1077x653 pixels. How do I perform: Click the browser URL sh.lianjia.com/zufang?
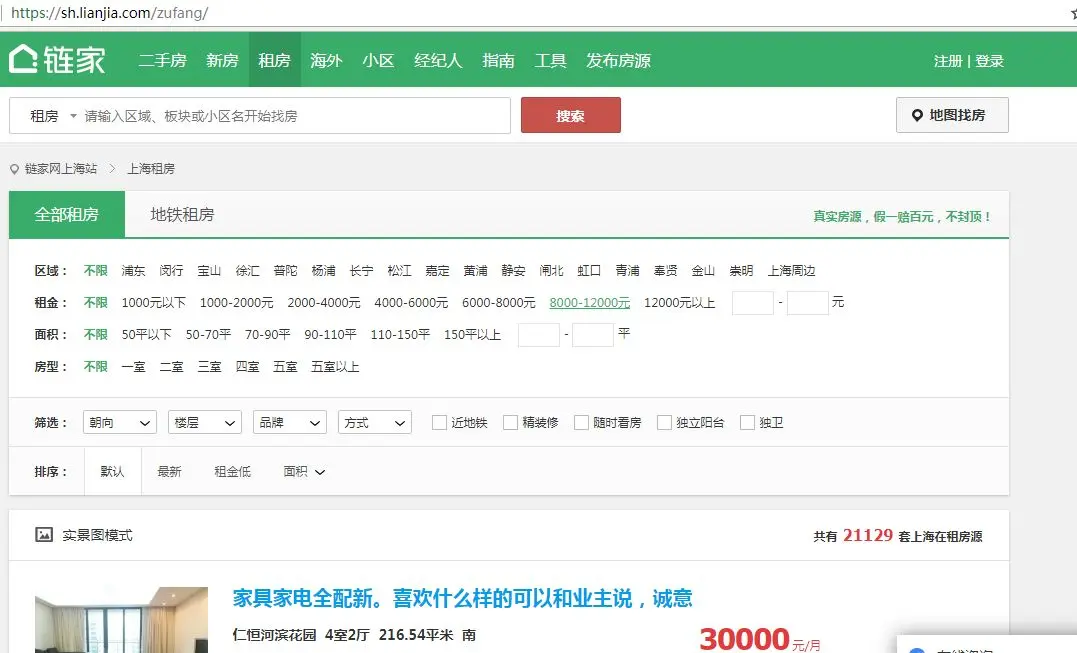click(110, 13)
